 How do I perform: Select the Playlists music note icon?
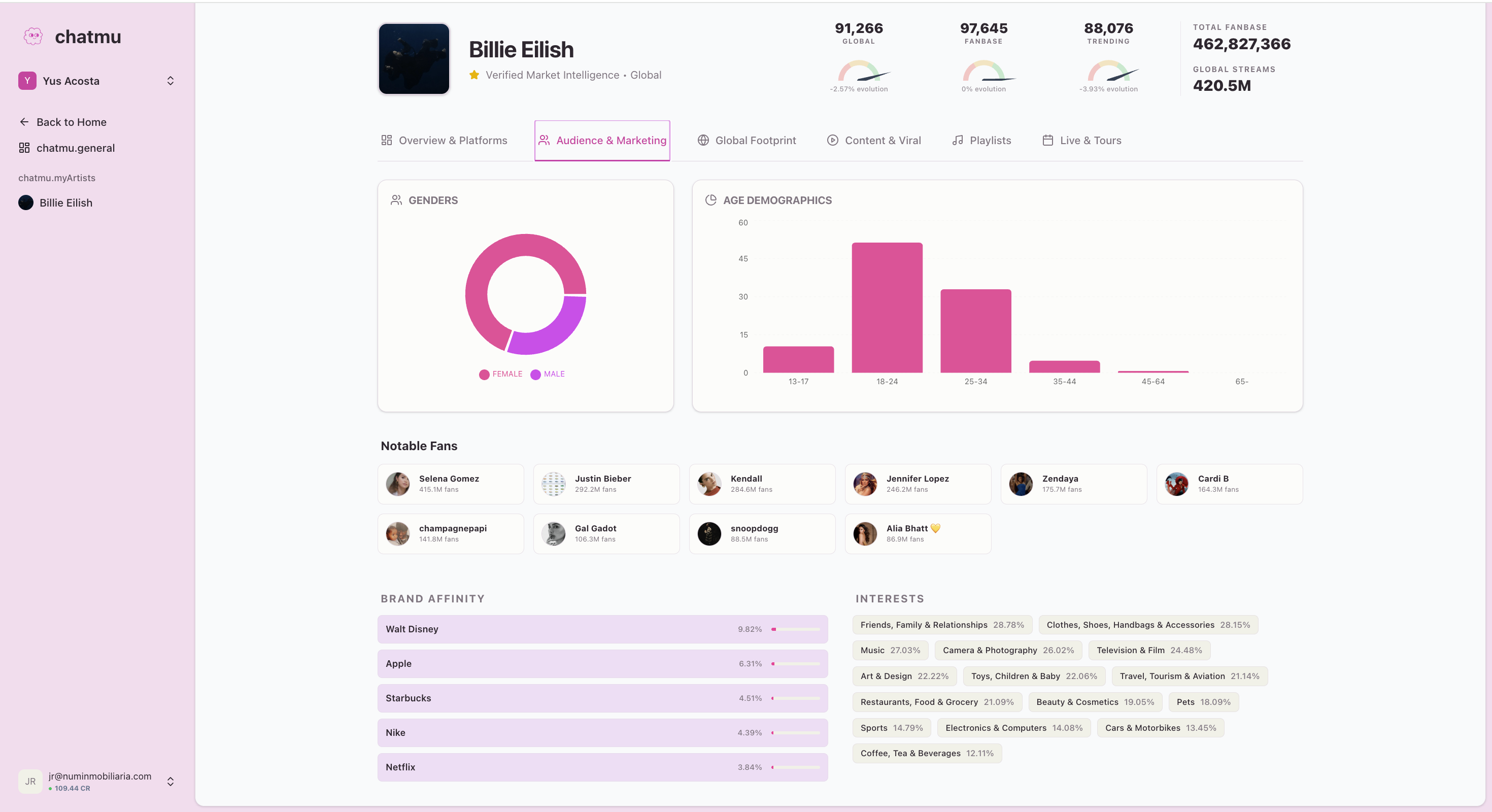tap(957, 140)
